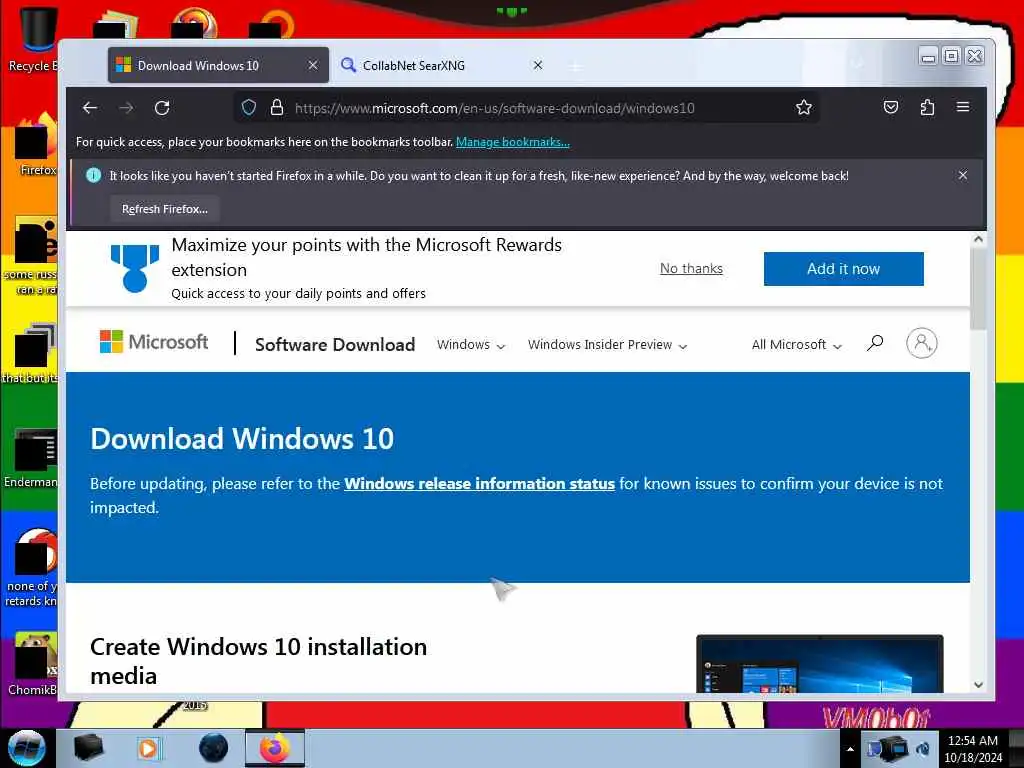
Task: Switch to CollabNet SearXNG tab
Action: 444,65
